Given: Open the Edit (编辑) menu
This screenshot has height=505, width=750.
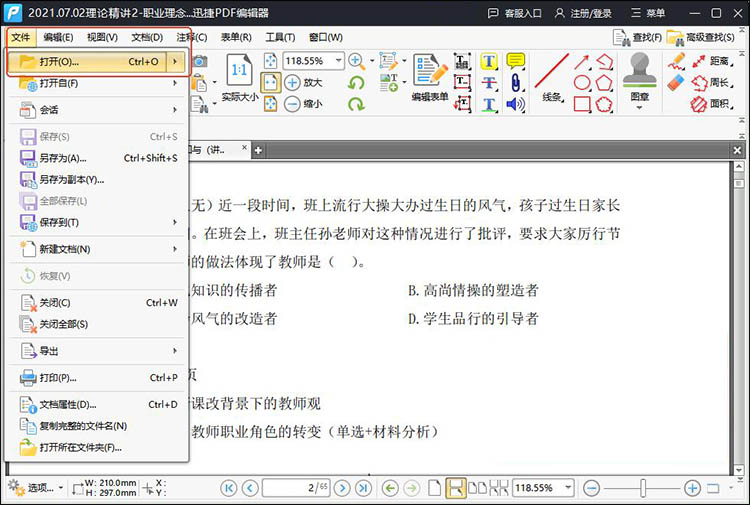Looking at the screenshot, I should click(x=58, y=37).
